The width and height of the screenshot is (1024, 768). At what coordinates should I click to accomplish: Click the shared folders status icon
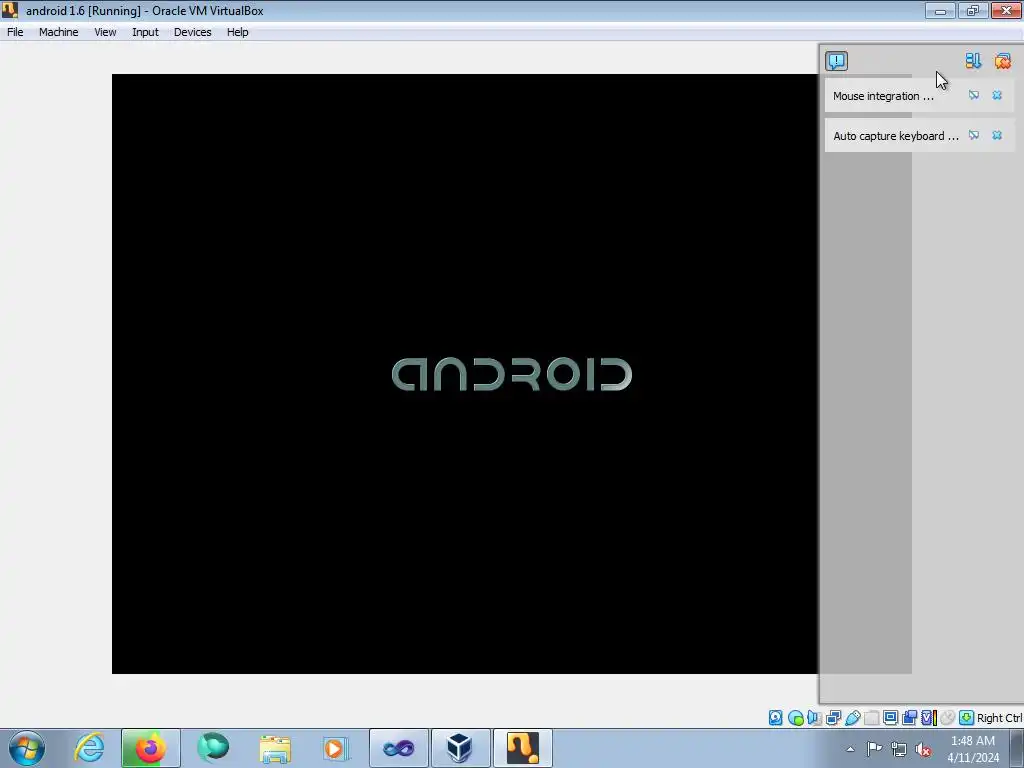tap(871, 718)
